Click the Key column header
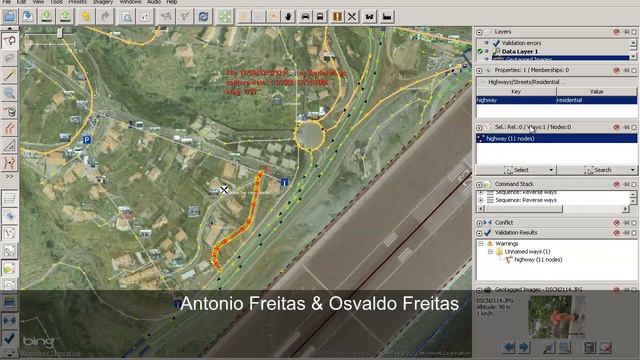 click(516, 92)
